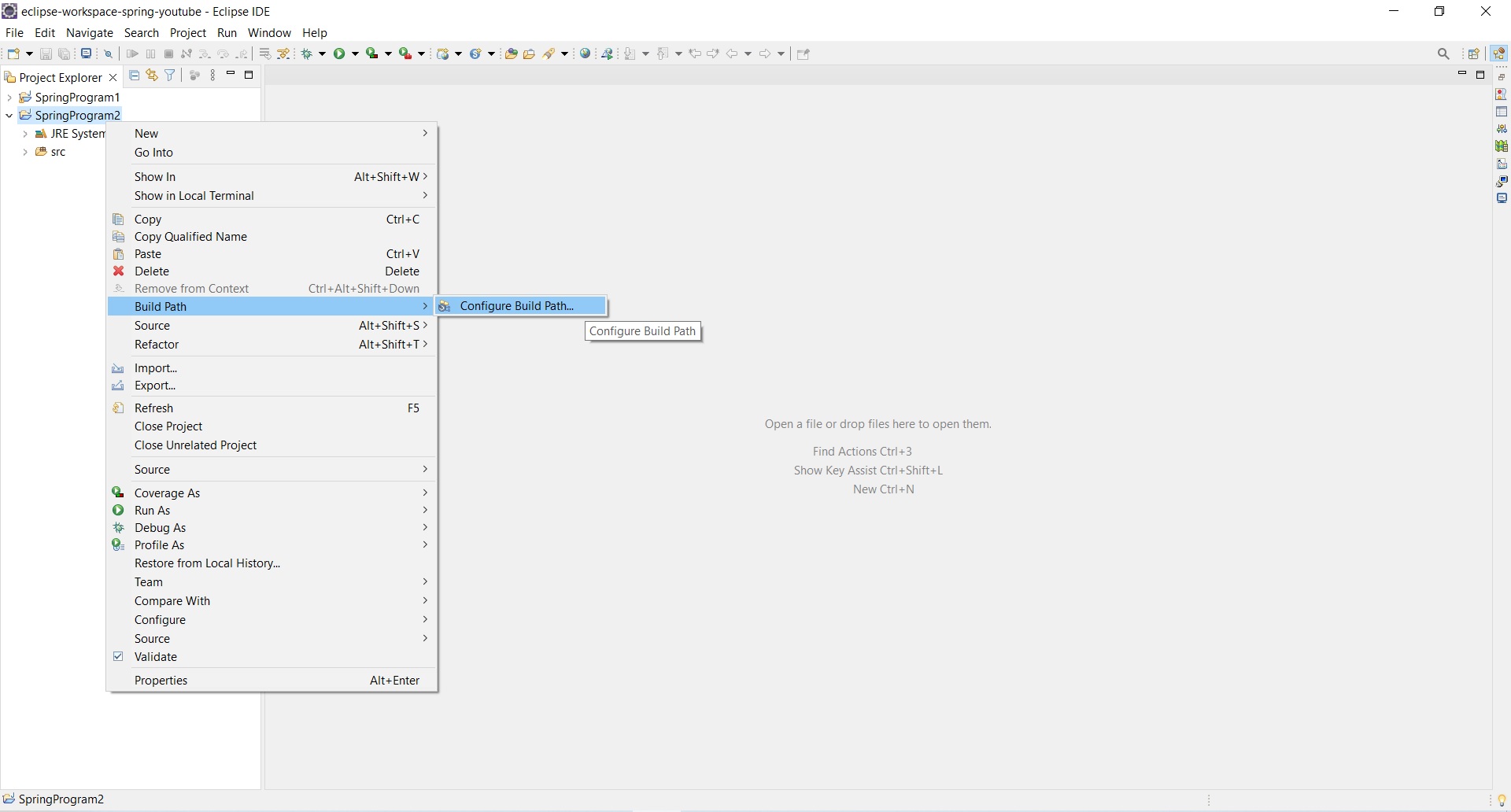Click the Run External Tools icon
Image resolution: width=1511 pixels, height=812 pixels.
click(405, 54)
